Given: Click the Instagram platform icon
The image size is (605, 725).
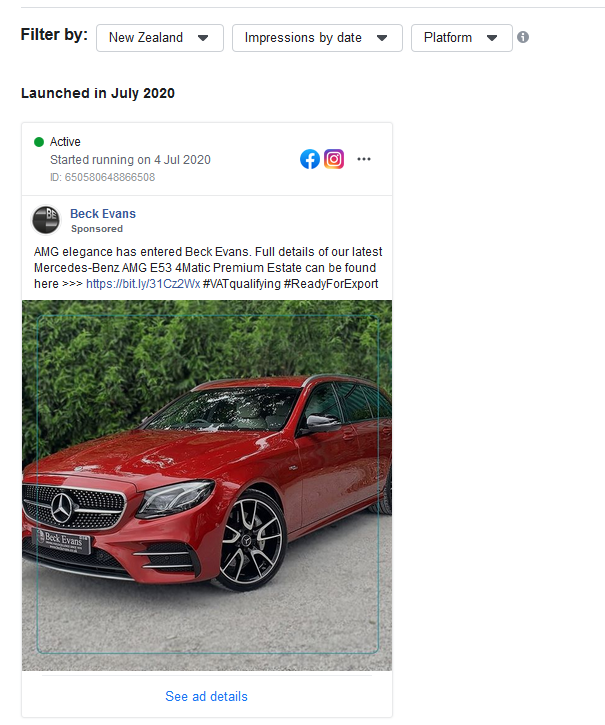Looking at the screenshot, I should [x=334, y=159].
